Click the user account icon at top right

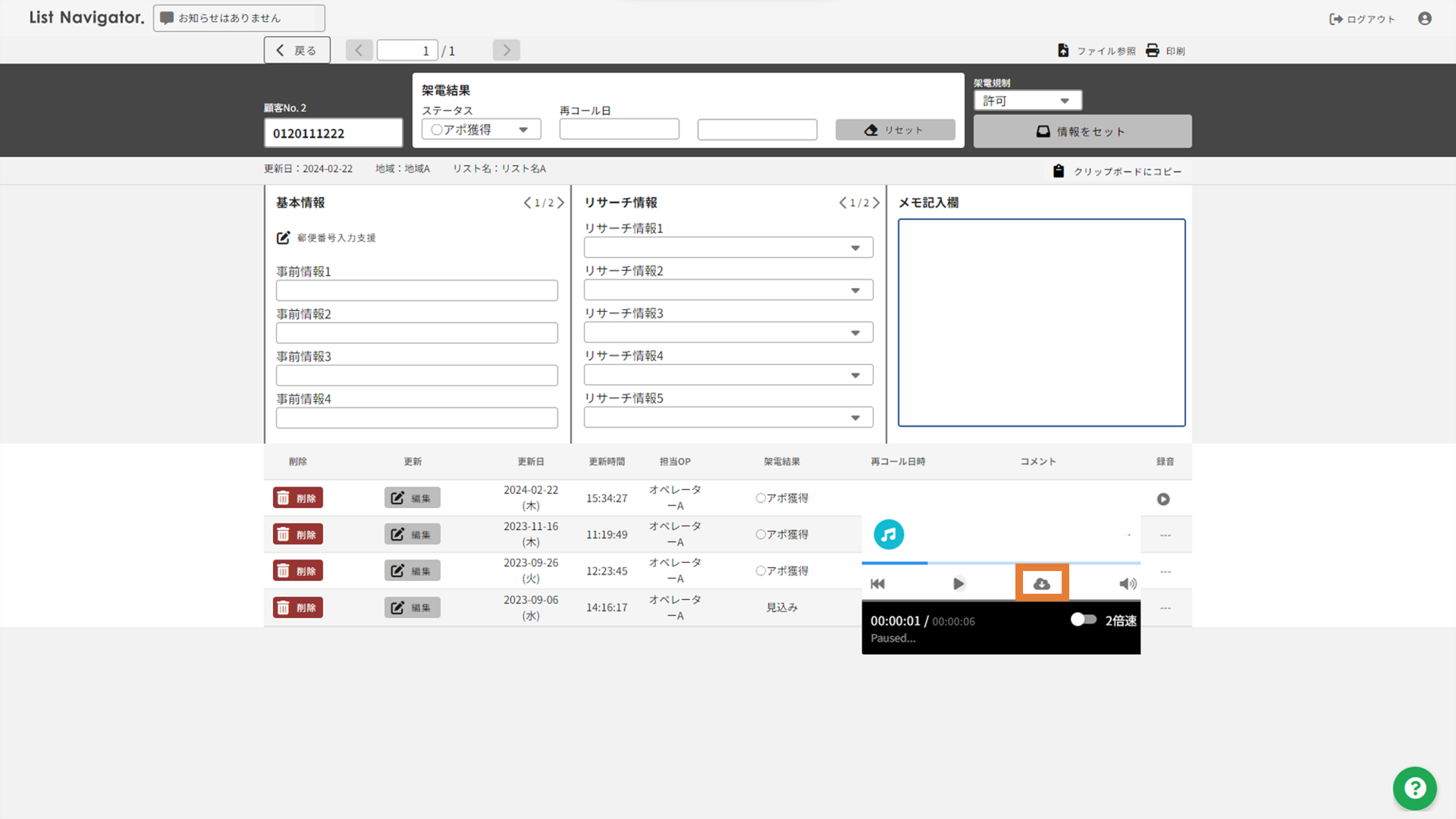(1425, 18)
